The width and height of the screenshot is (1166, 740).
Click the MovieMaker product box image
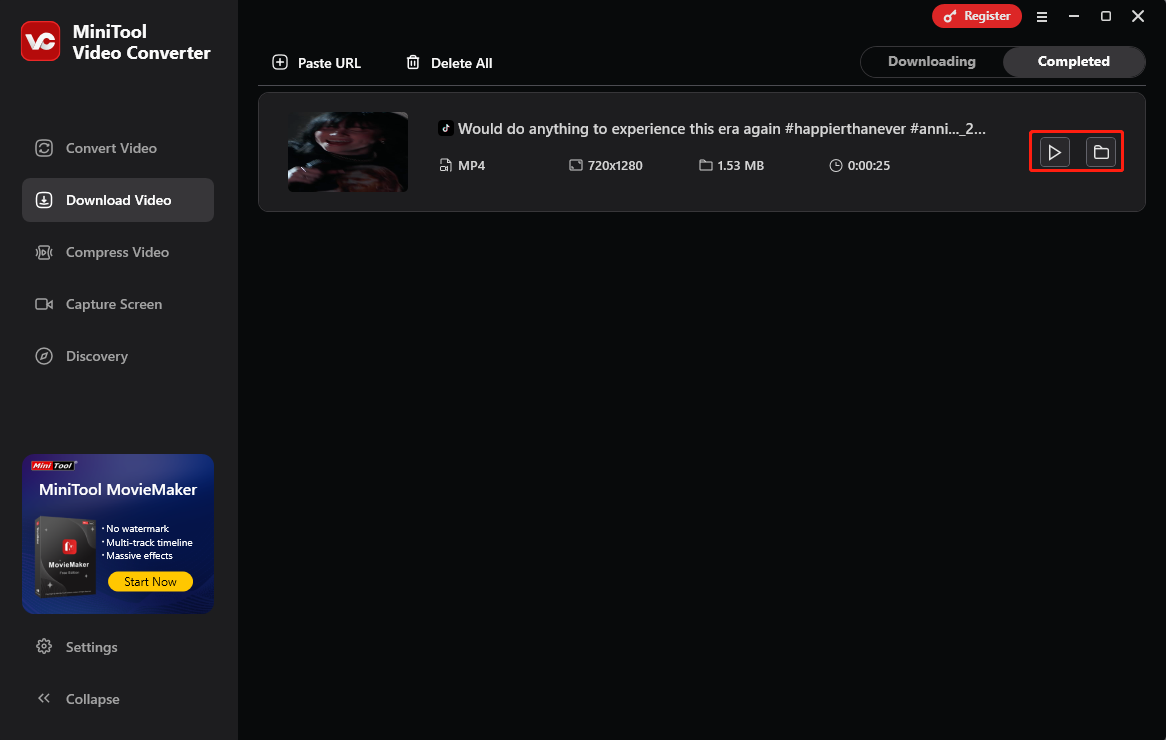tap(66, 556)
